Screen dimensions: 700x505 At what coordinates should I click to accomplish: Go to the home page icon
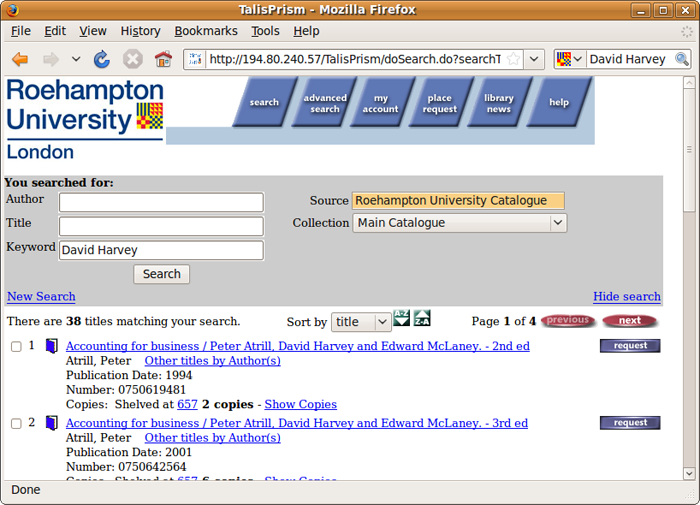point(163,59)
